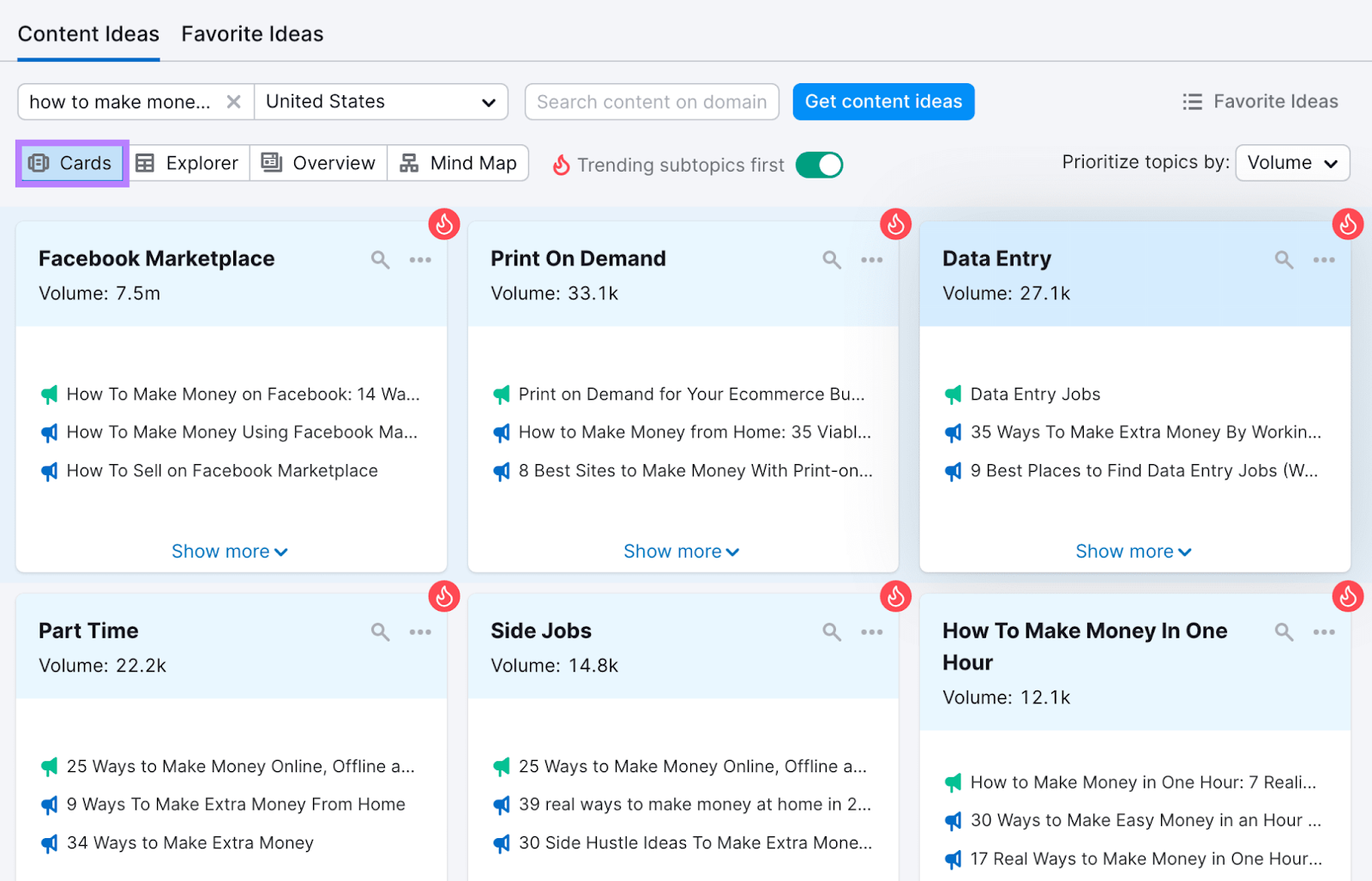Click the Cards view icon

(70, 162)
